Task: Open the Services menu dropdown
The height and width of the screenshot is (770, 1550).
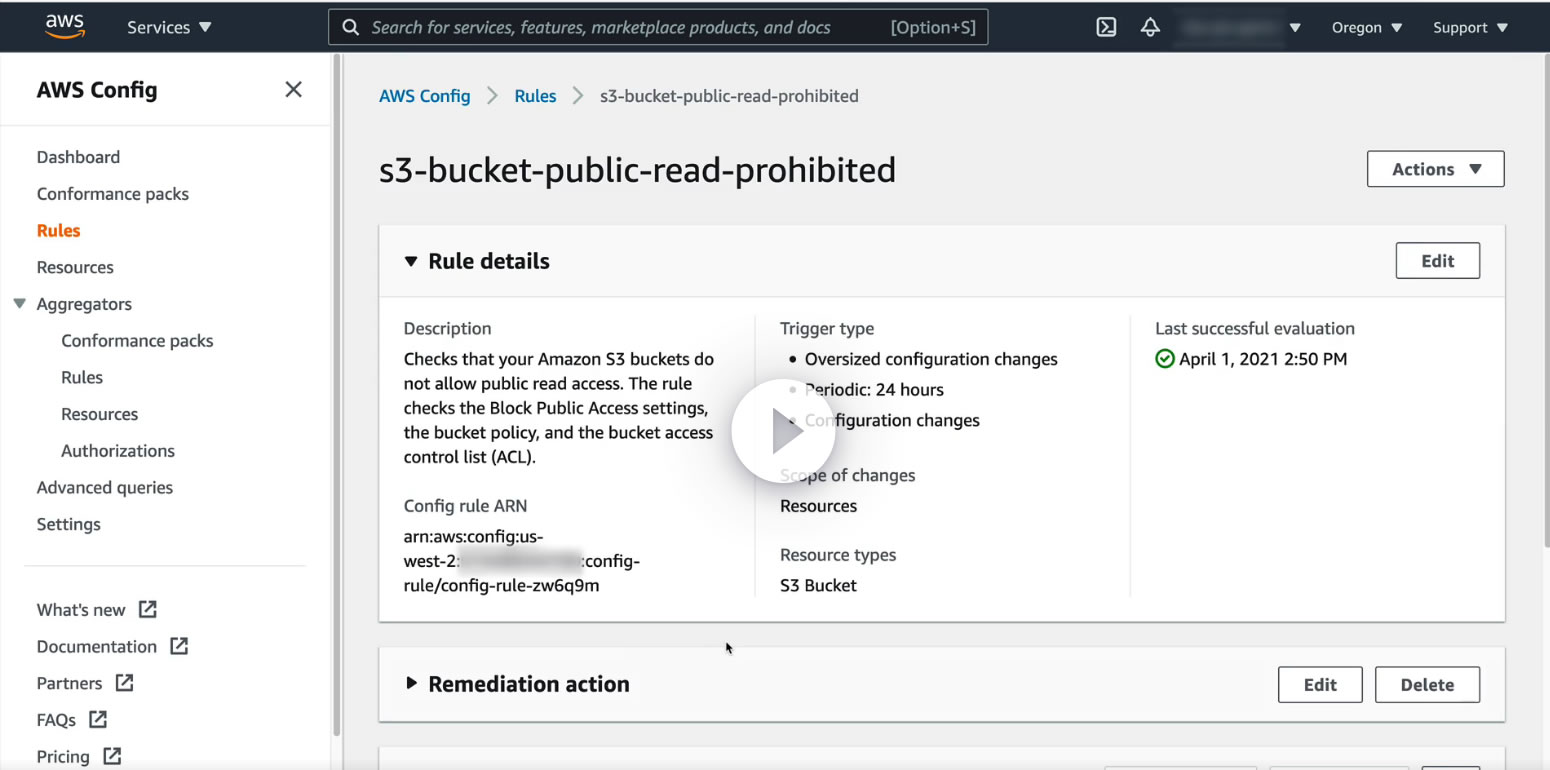Action: 169,27
